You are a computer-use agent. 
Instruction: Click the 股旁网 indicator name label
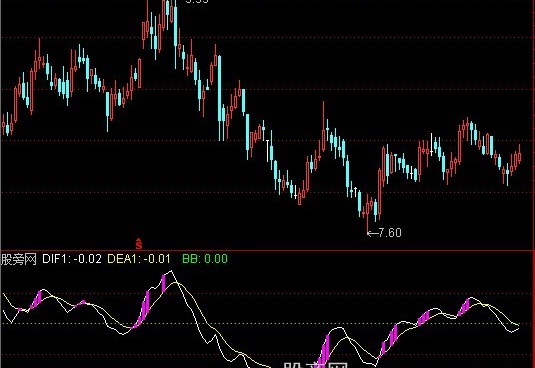click(18, 259)
